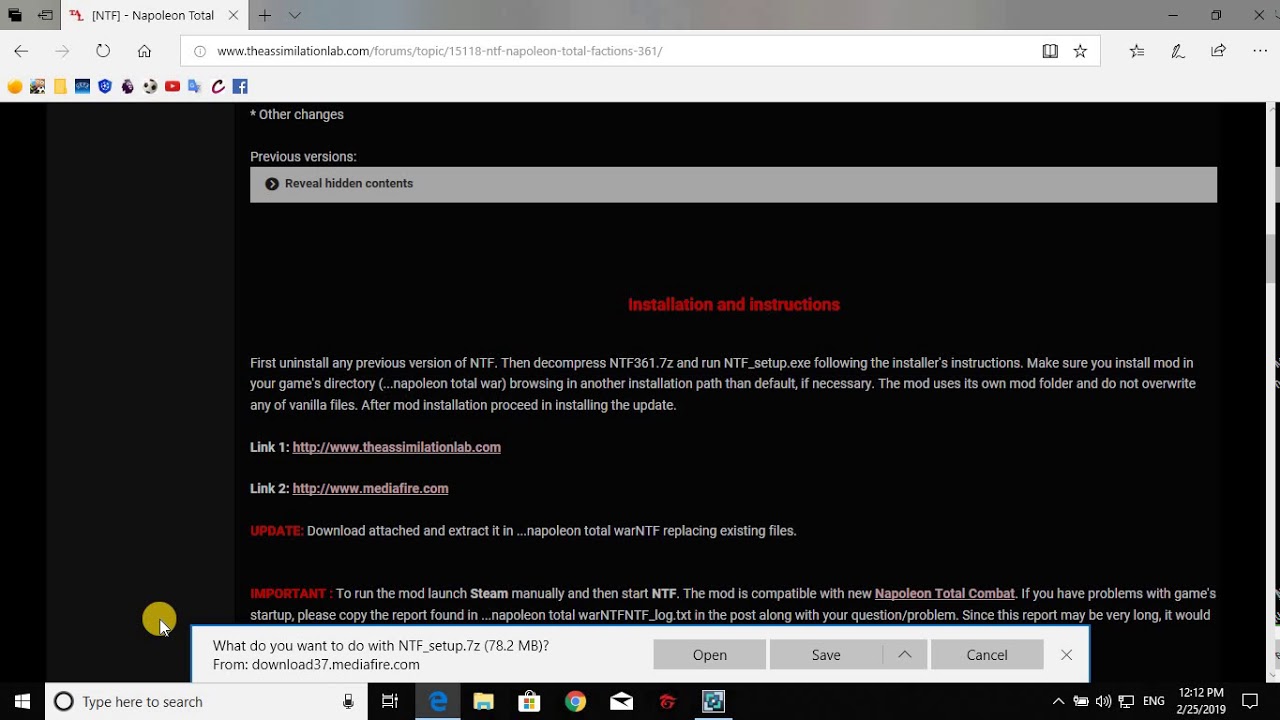Image resolution: width=1280 pixels, height=720 pixels.
Task: Click the Type here to search box
Action: click(x=207, y=702)
